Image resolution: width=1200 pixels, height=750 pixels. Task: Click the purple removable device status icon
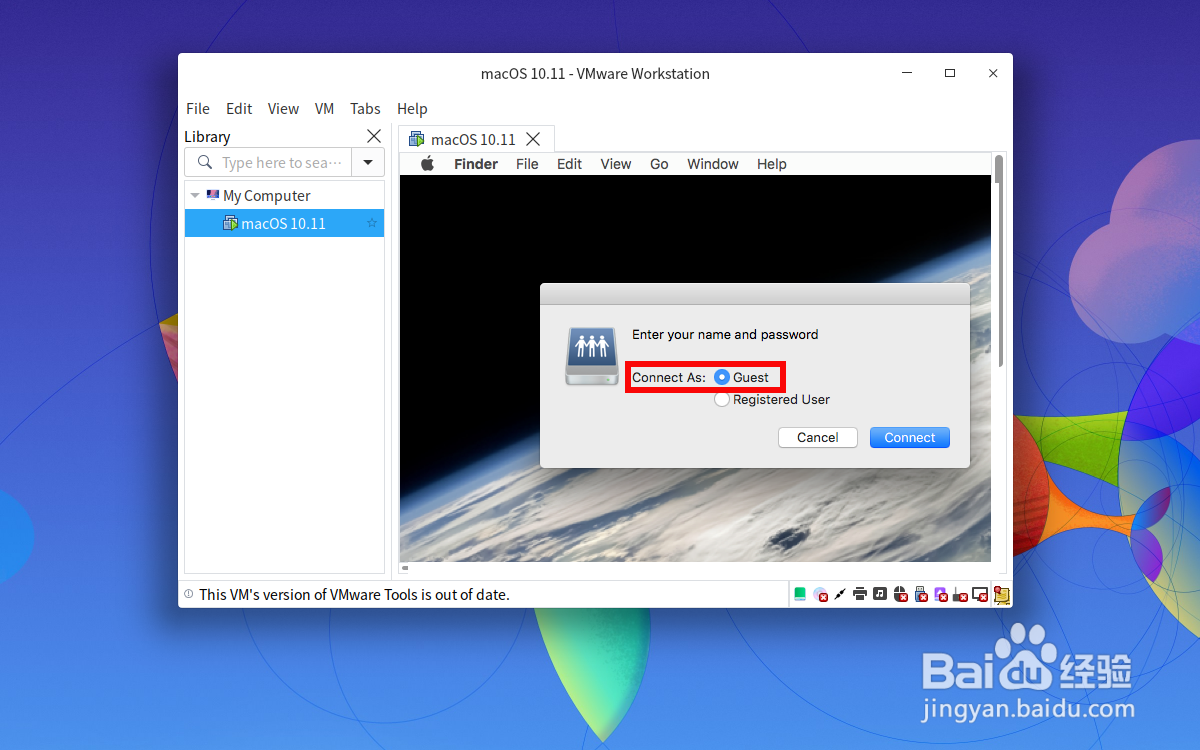pyautogui.click(x=941, y=594)
